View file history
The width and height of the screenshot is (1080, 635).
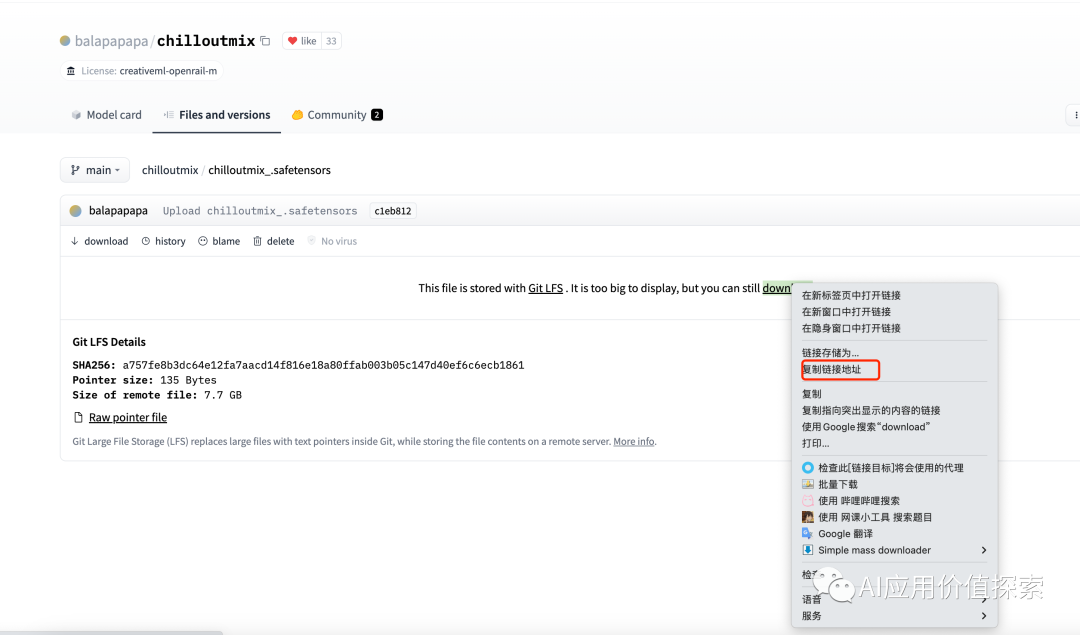click(163, 241)
